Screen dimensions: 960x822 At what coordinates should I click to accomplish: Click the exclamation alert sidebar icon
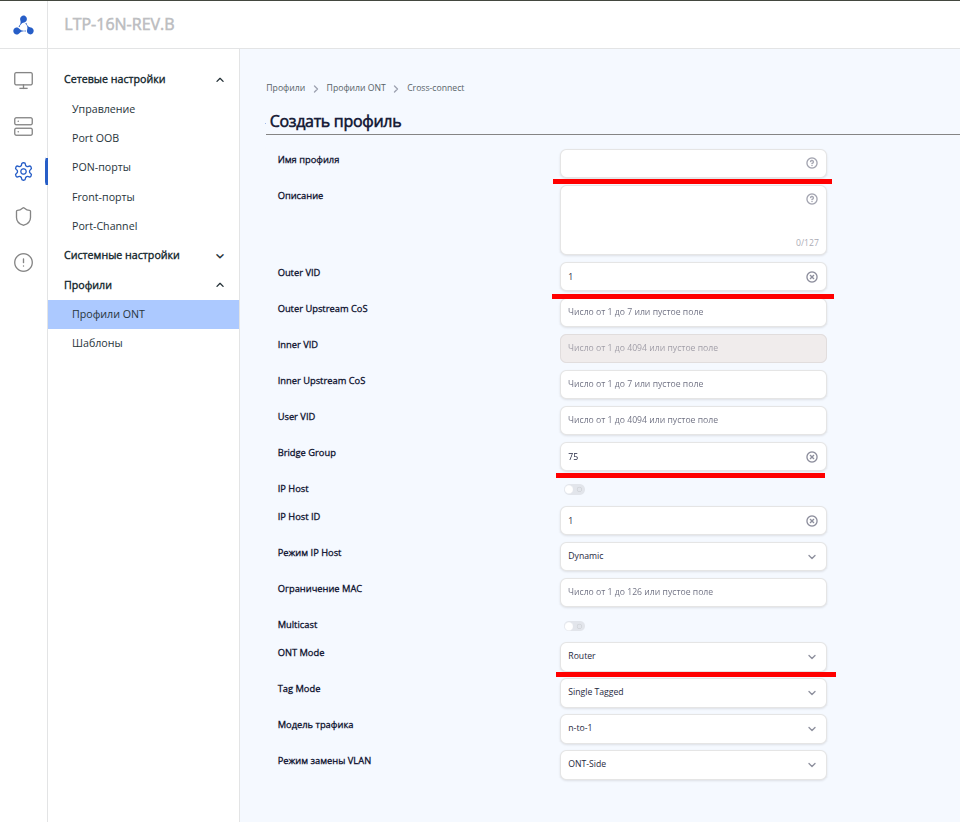coord(24,262)
